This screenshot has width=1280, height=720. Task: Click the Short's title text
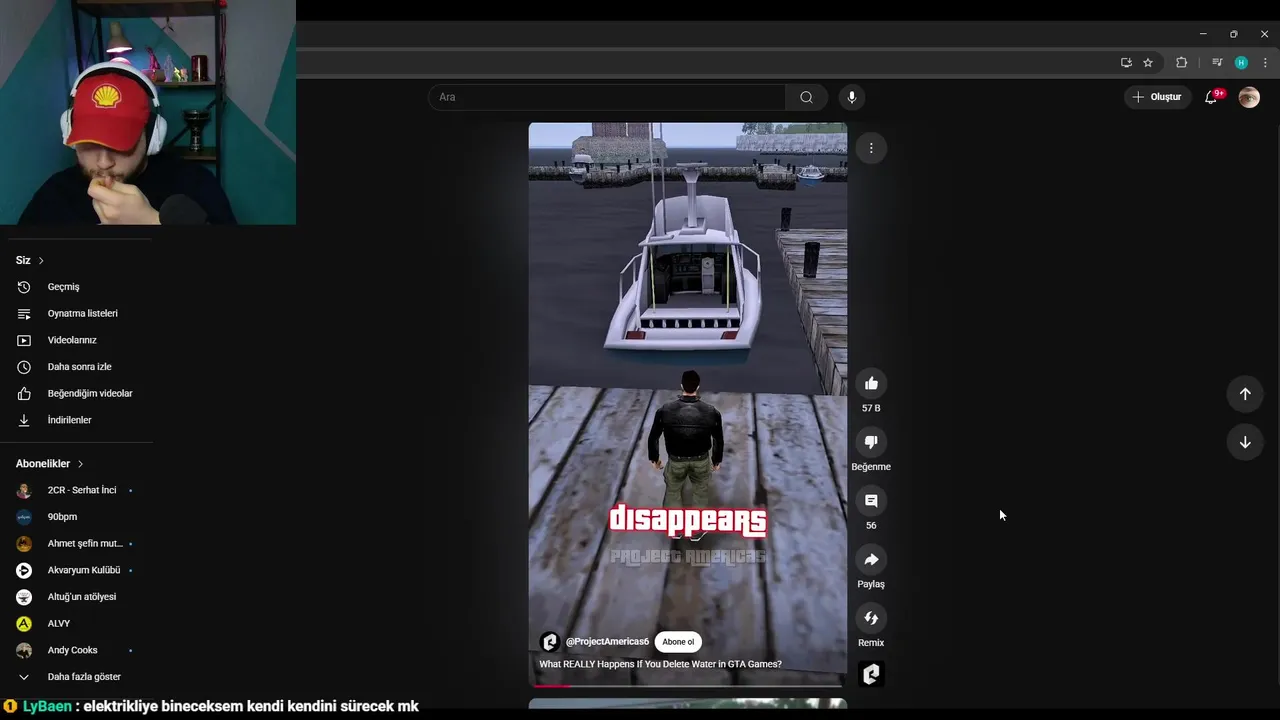[660, 664]
